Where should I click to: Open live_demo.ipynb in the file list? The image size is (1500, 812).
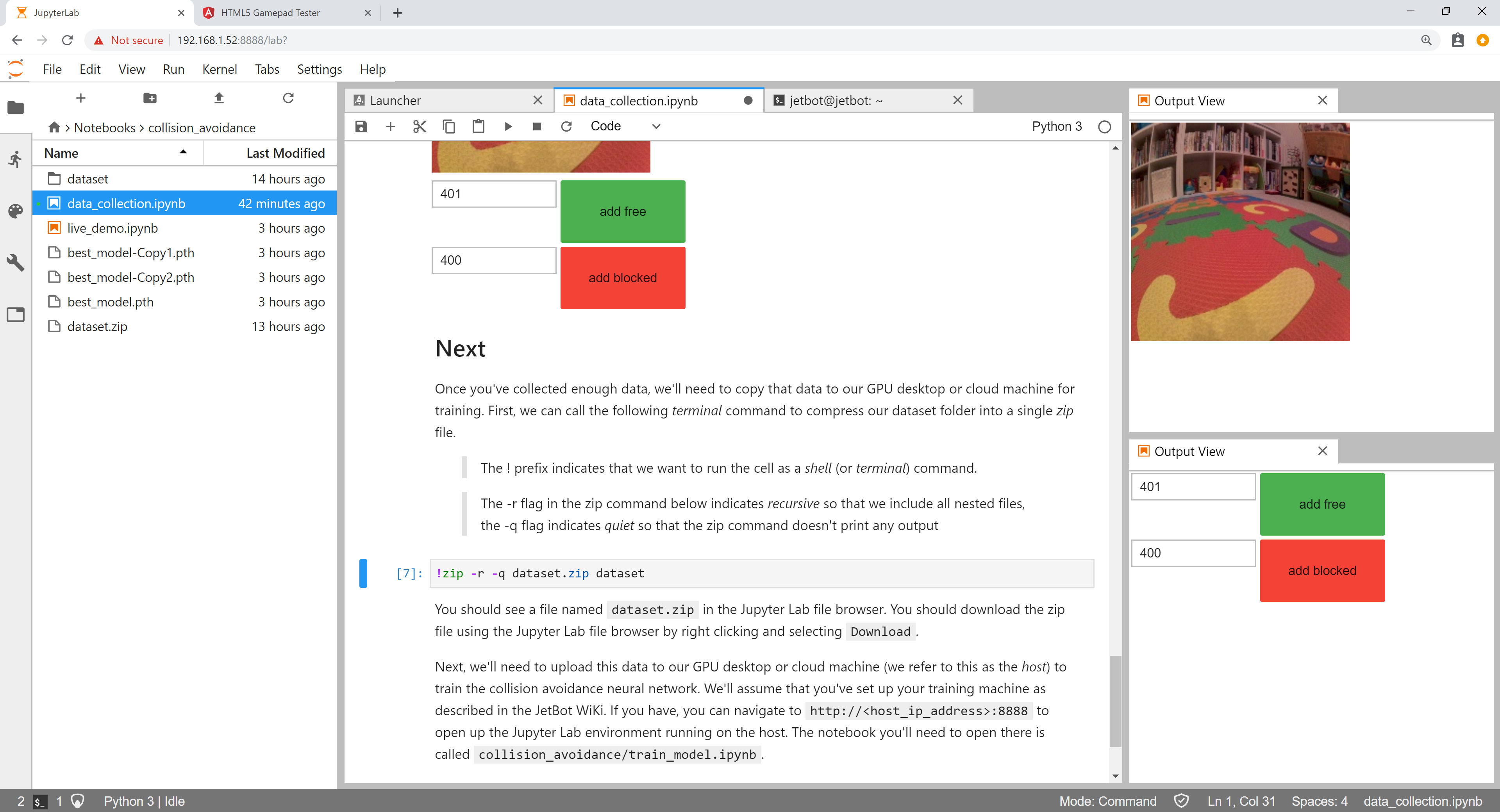click(112, 228)
